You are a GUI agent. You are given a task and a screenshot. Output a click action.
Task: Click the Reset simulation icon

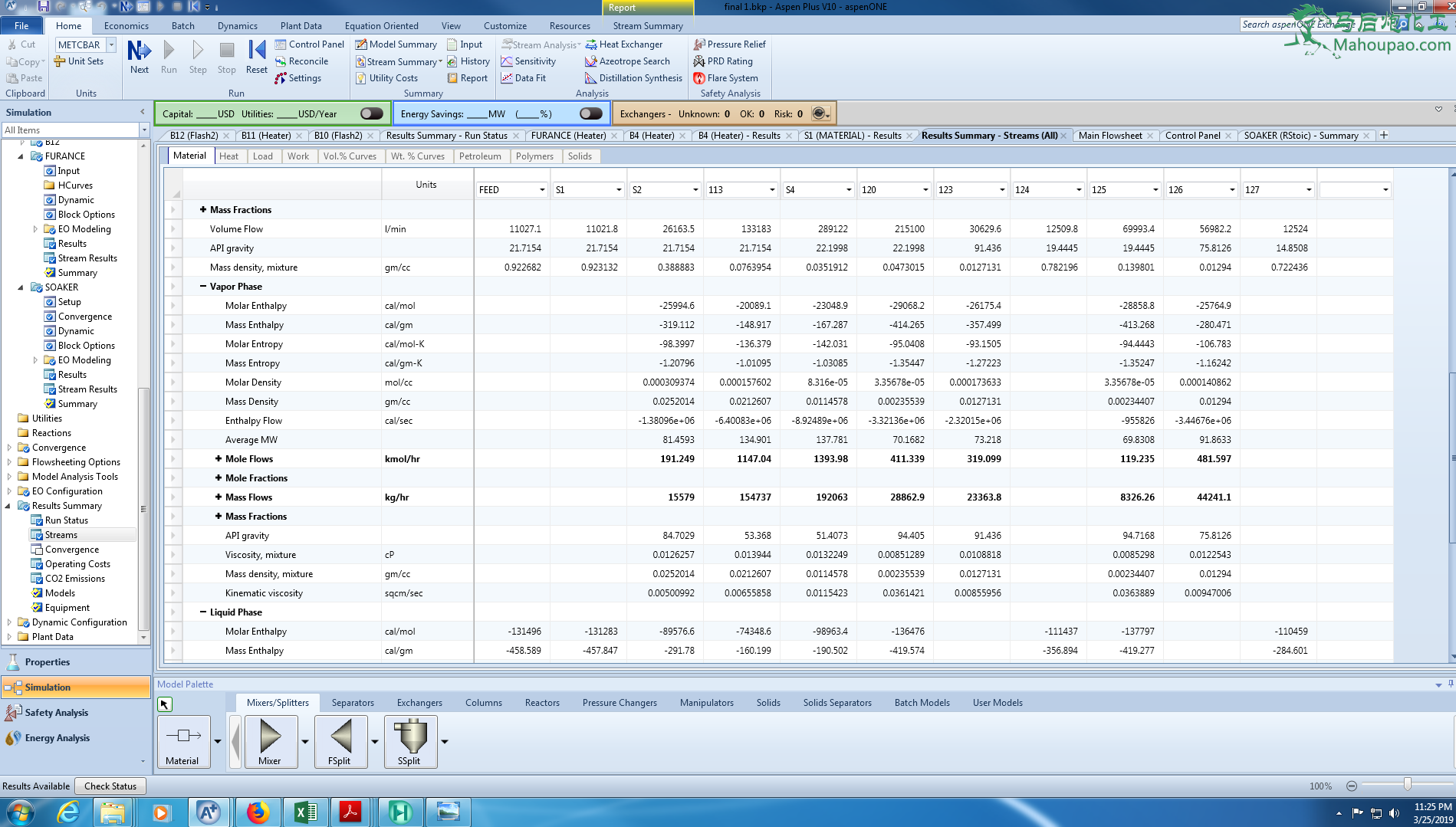click(257, 57)
